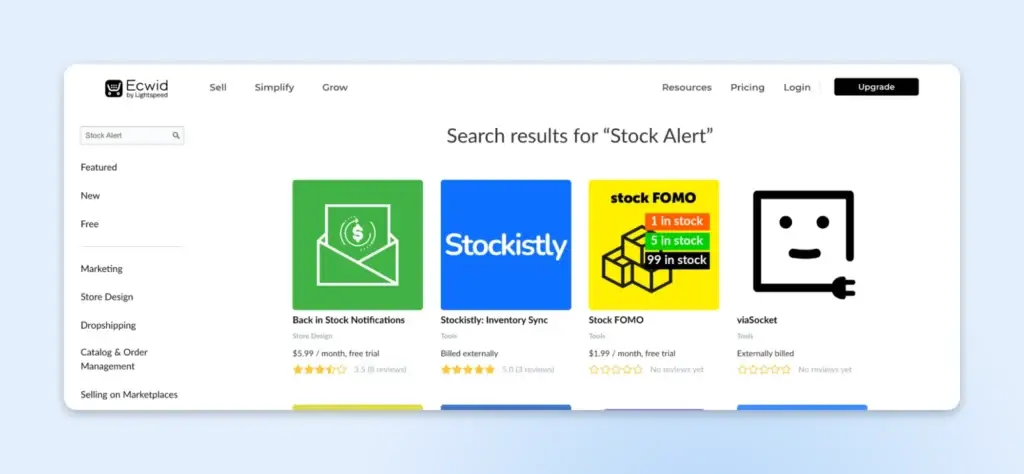Image resolution: width=1024 pixels, height=474 pixels.
Task: Open the Resources menu
Action: tap(686, 88)
